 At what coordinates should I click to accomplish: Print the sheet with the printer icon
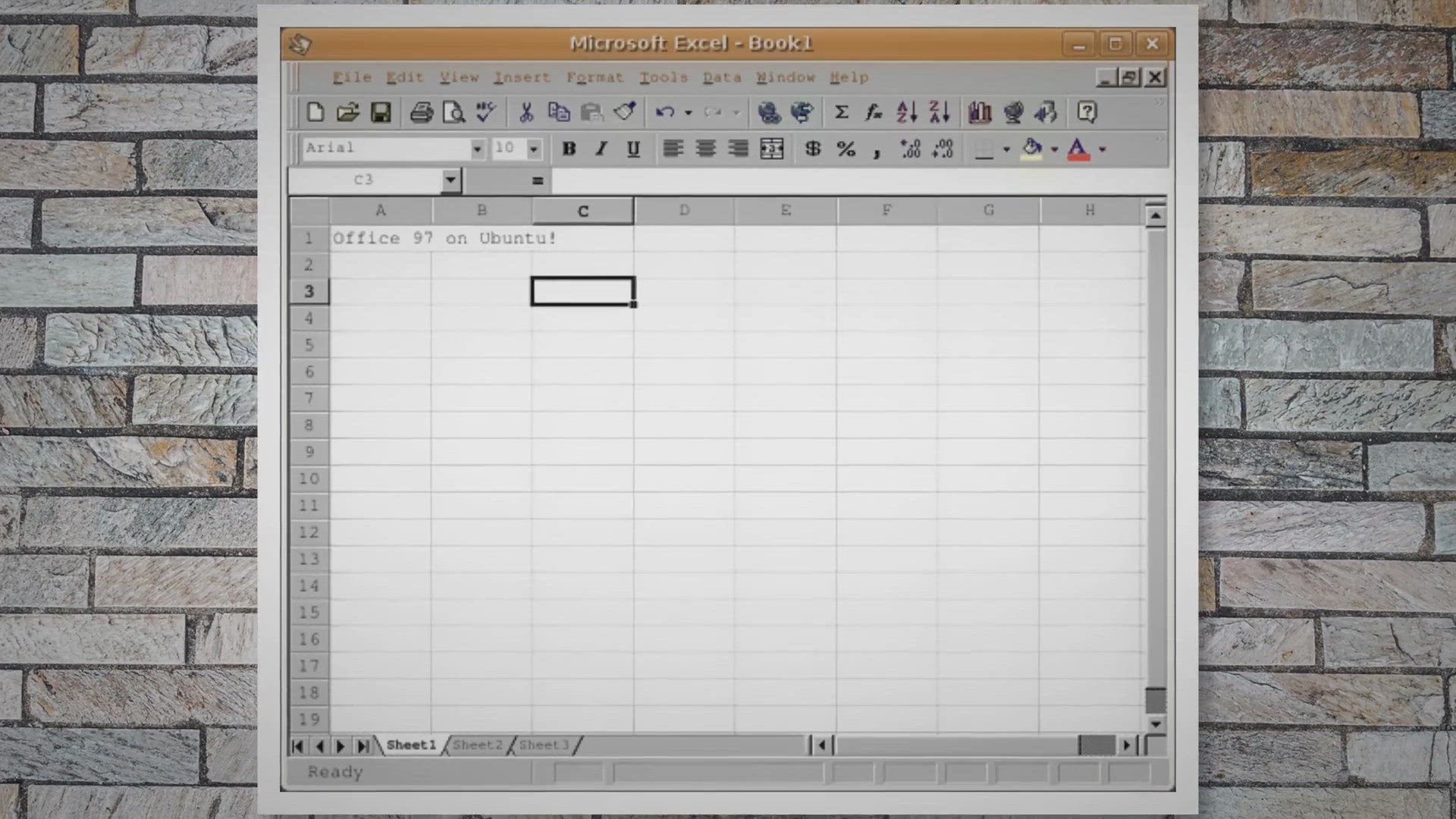click(x=422, y=112)
